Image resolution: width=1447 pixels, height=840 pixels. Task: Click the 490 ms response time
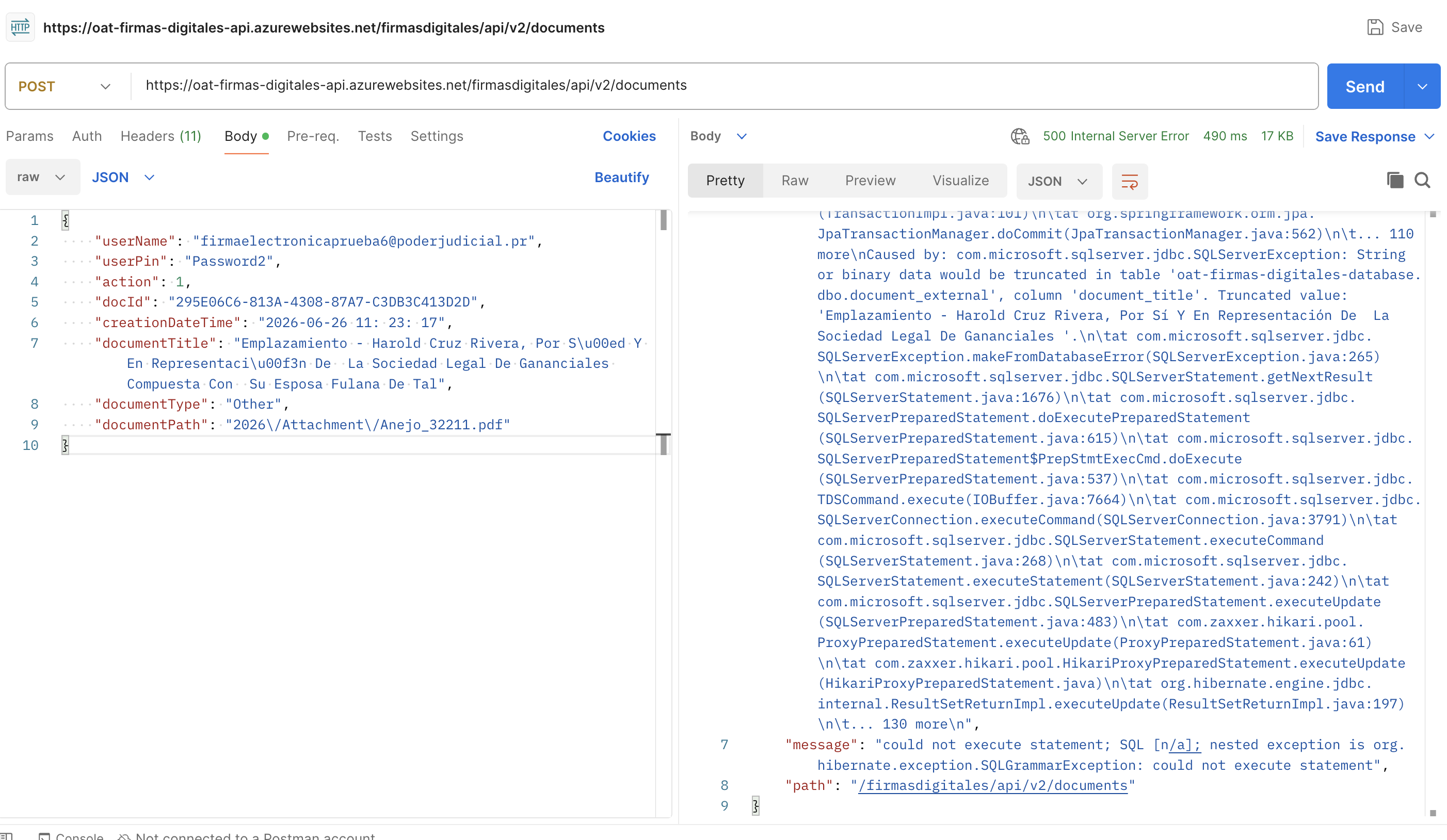coord(1225,136)
